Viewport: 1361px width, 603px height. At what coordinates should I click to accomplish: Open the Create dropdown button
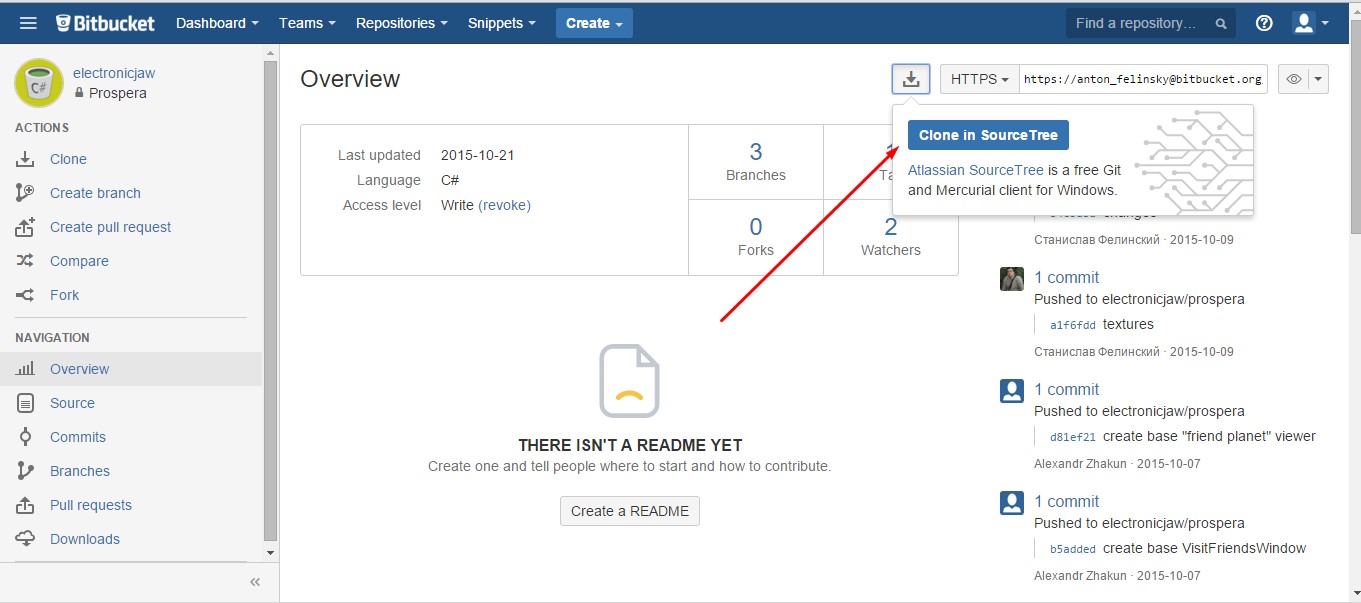(594, 23)
